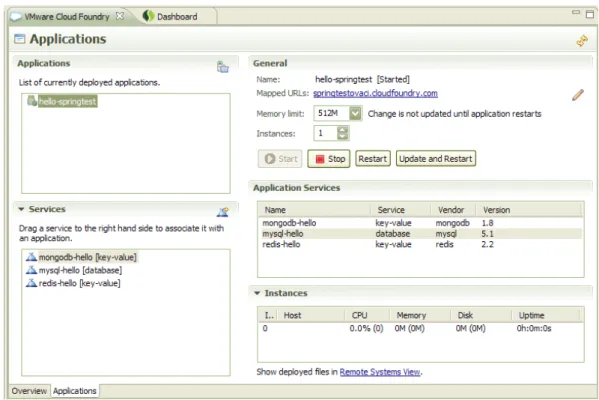
Task: Click the Restart button
Action: point(373,159)
